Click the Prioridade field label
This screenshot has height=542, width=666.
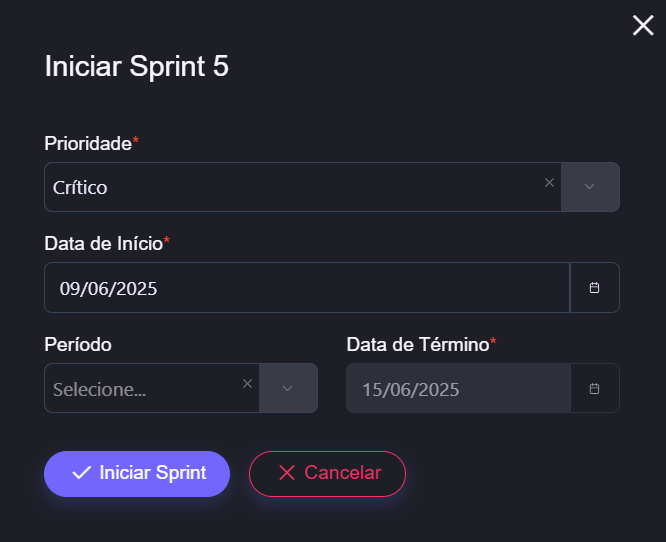(88, 143)
